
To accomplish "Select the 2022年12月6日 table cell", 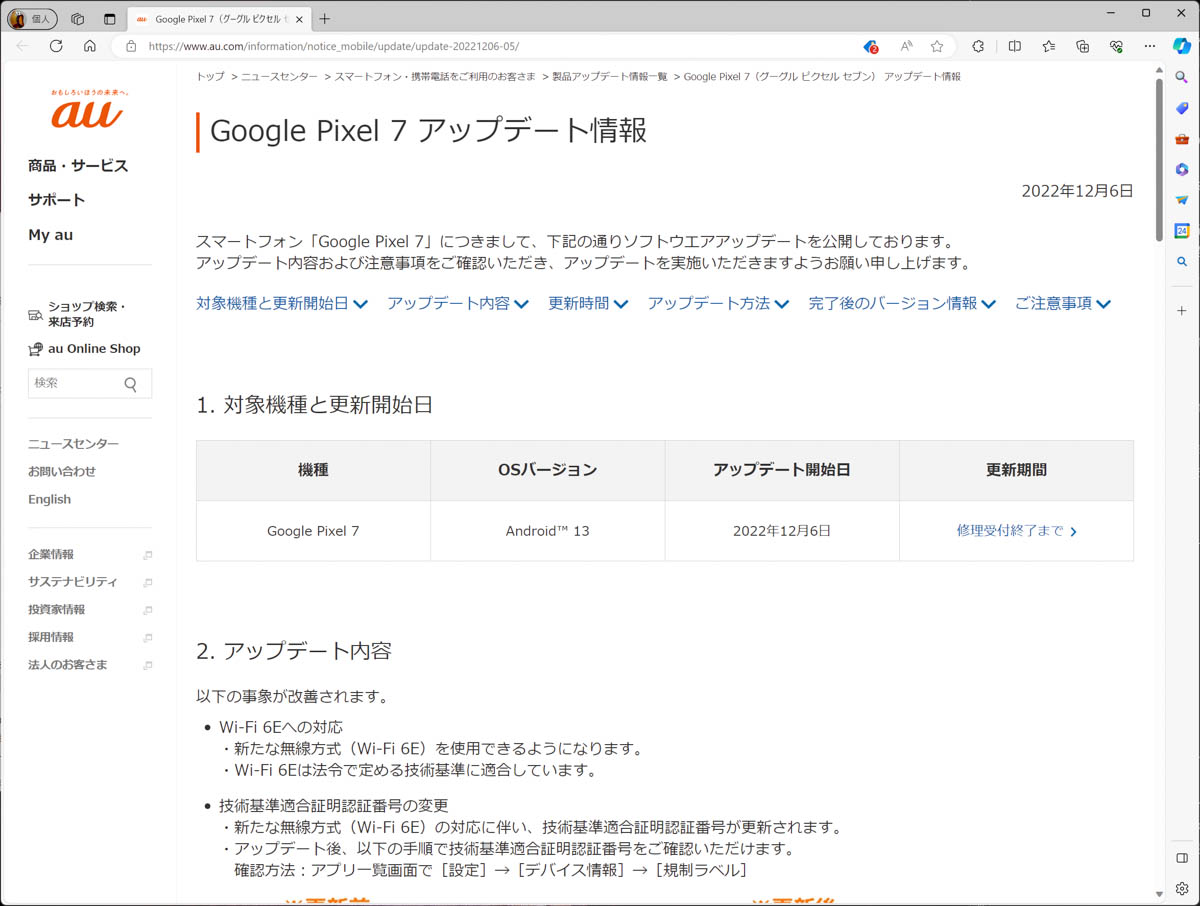I will click(782, 531).
